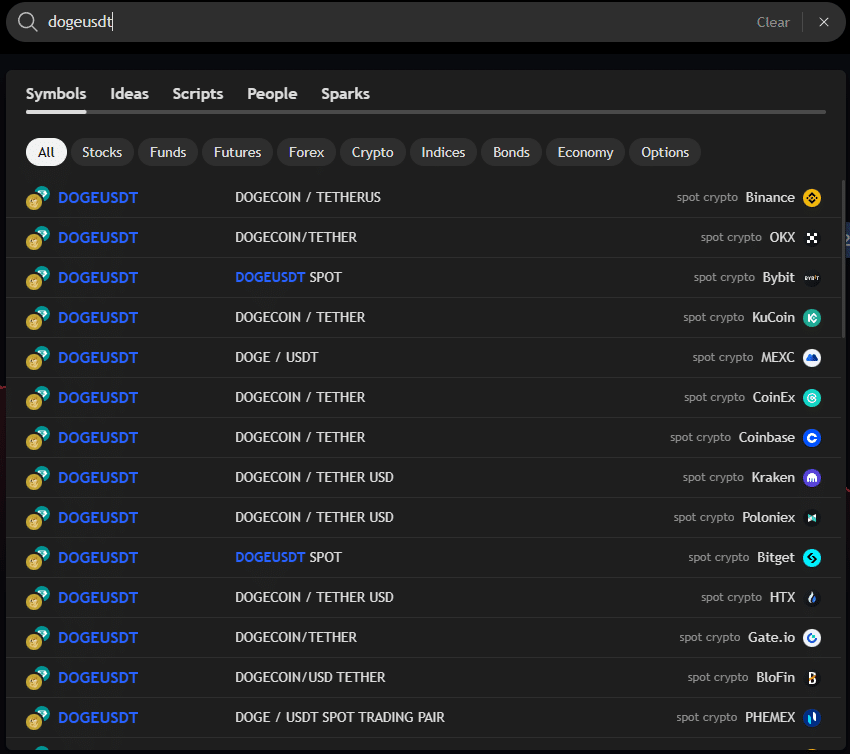
Task: Click the Dogecoin pair icon in KuCoin row
Action: click(37, 318)
